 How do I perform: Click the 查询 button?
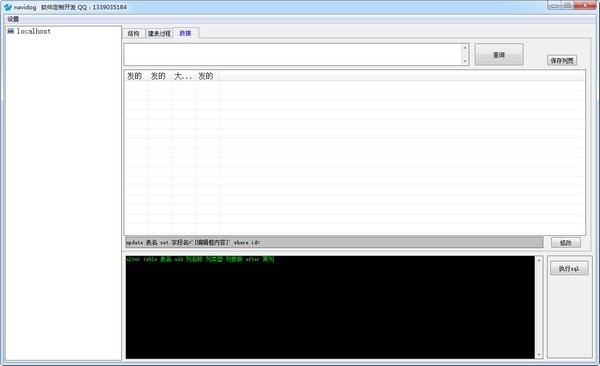[x=499, y=55]
